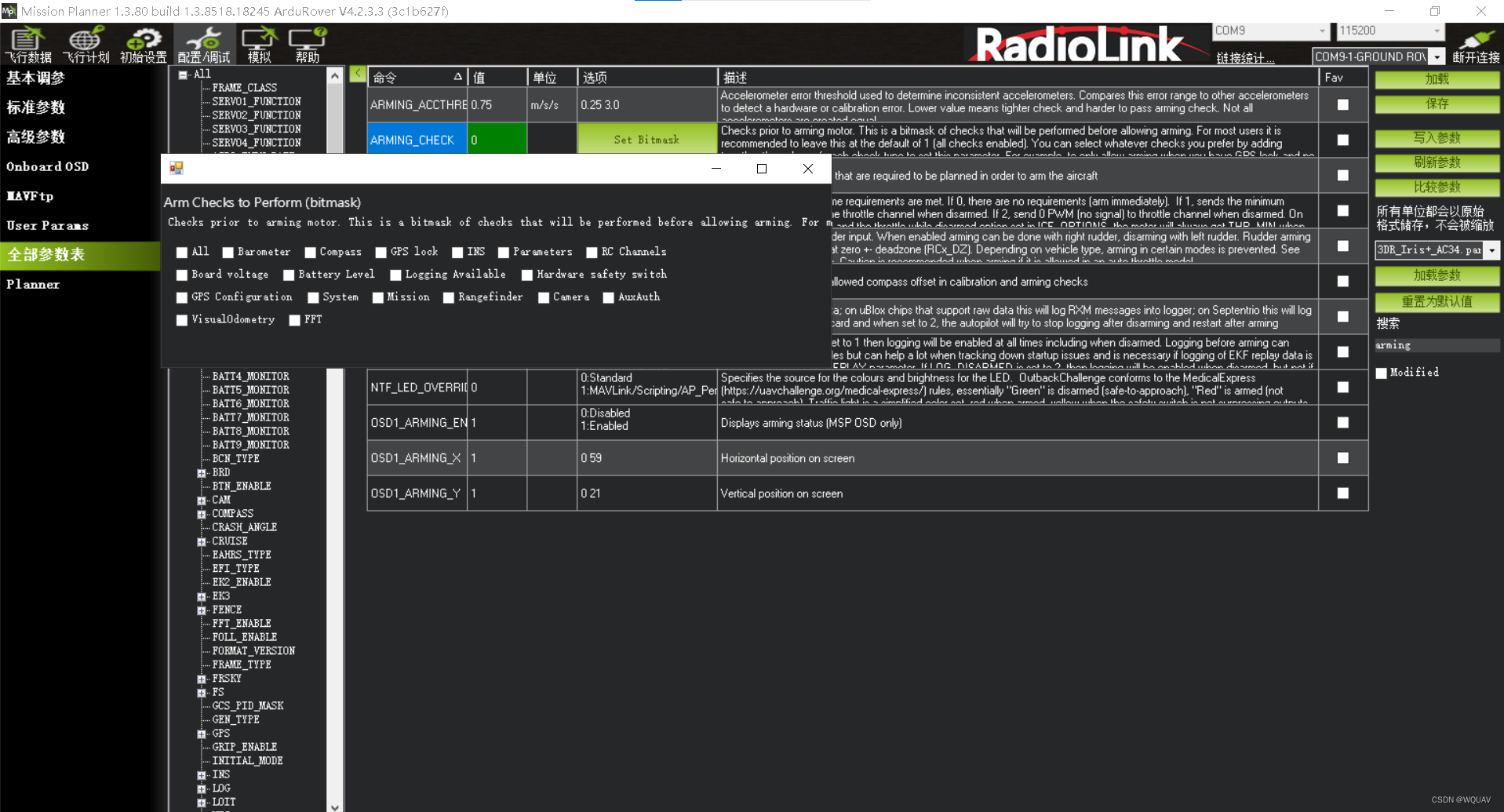Click the OSD1_ARMING_X value cell
This screenshot has width=1504, height=812.
pos(497,458)
